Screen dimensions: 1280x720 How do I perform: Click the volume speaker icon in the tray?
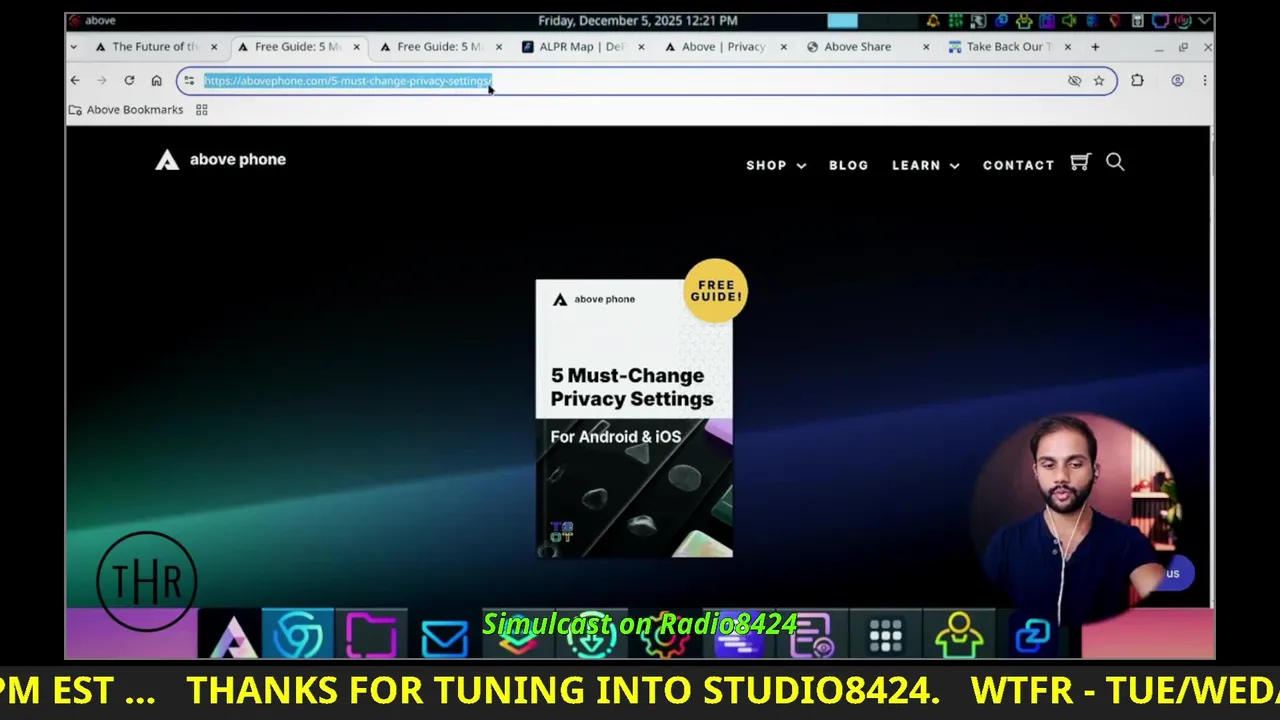click(x=1069, y=20)
